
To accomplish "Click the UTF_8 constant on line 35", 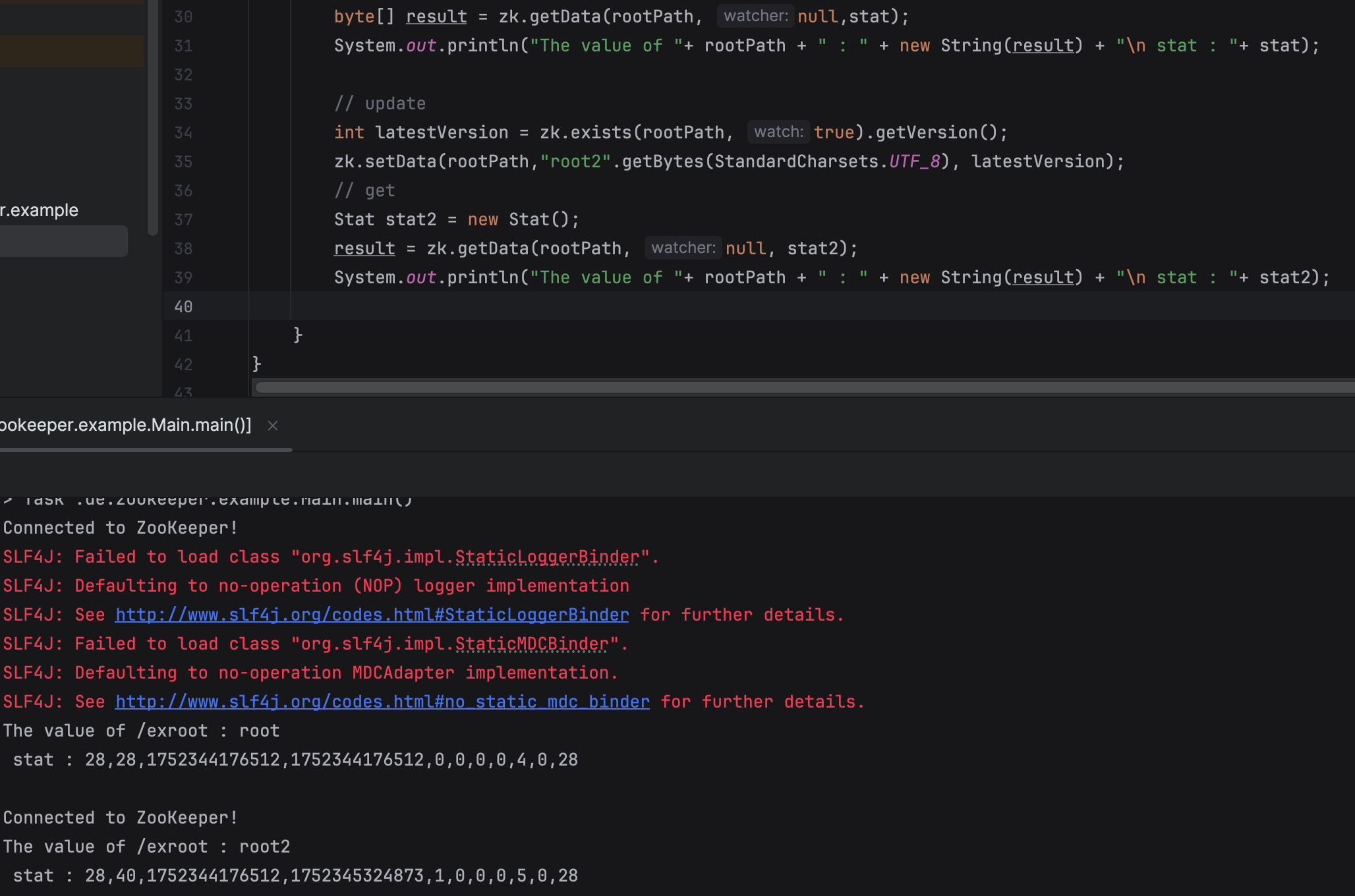I will click(915, 161).
